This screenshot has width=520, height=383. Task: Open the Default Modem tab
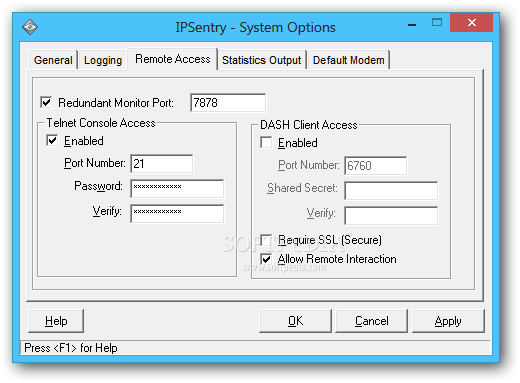coord(349,60)
